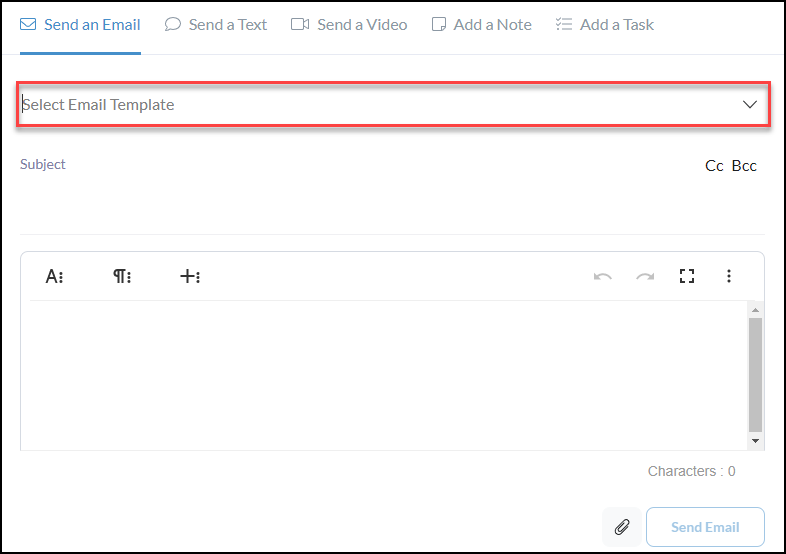Select the Send an Email tab
Image resolution: width=786 pixels, height=554 pixels.
[x=80, y=25]
